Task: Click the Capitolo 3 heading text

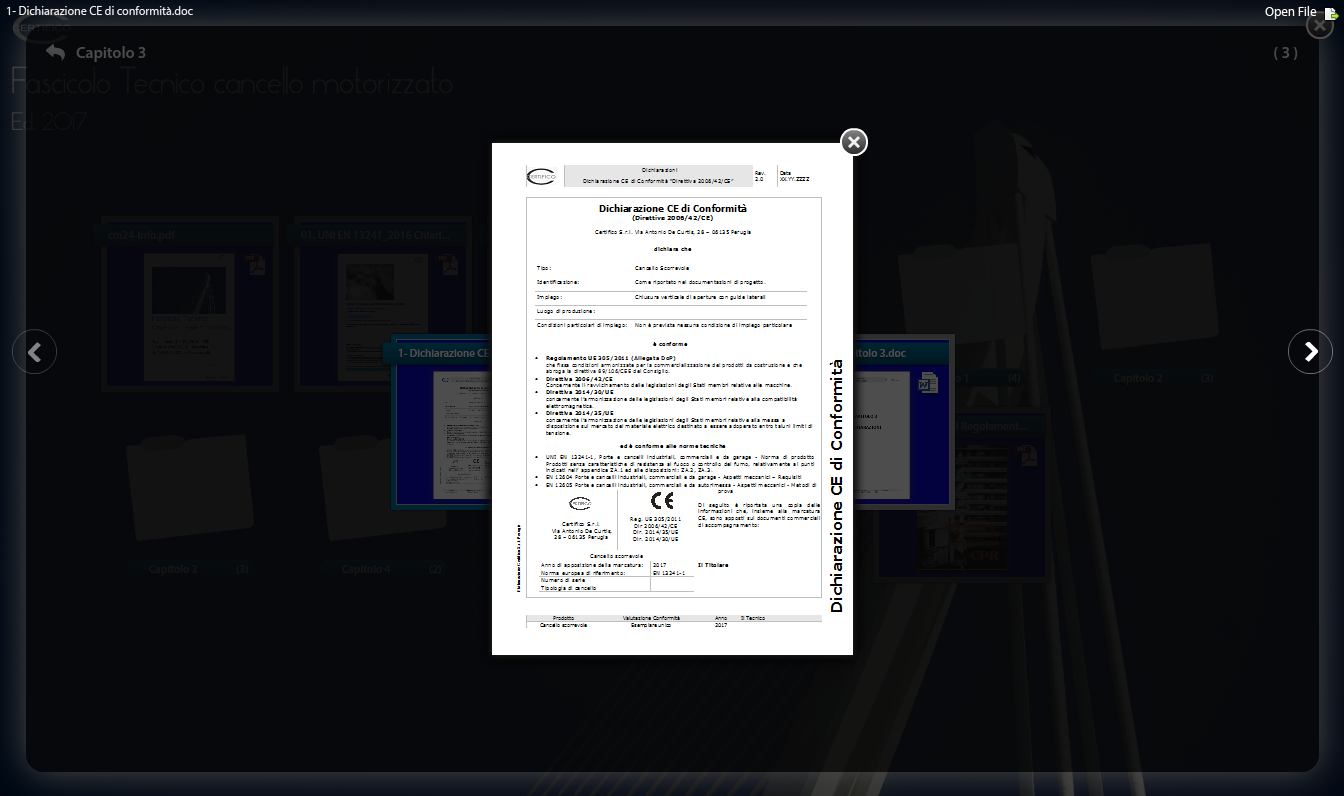Action: click(111, 53)
